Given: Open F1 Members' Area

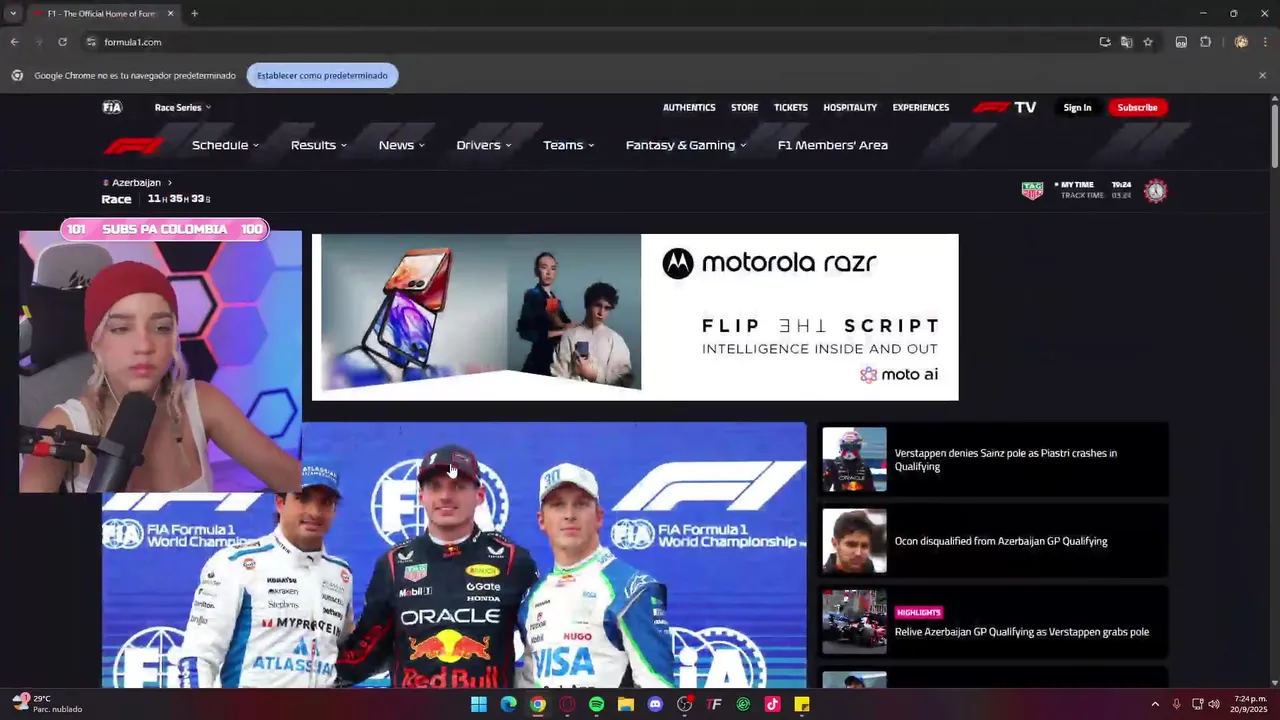Looking at the screenshot, I should coord(833,145).
